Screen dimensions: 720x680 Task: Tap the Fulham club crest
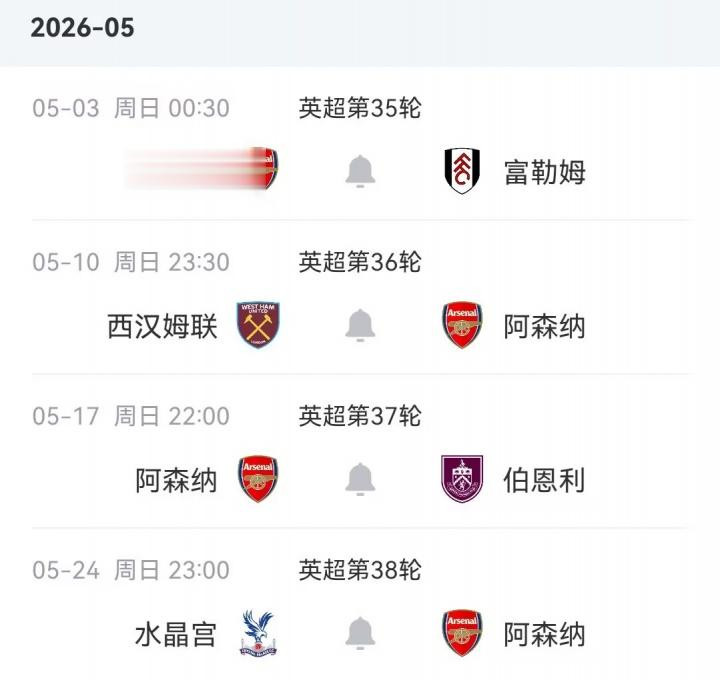(x=461, y=172)
